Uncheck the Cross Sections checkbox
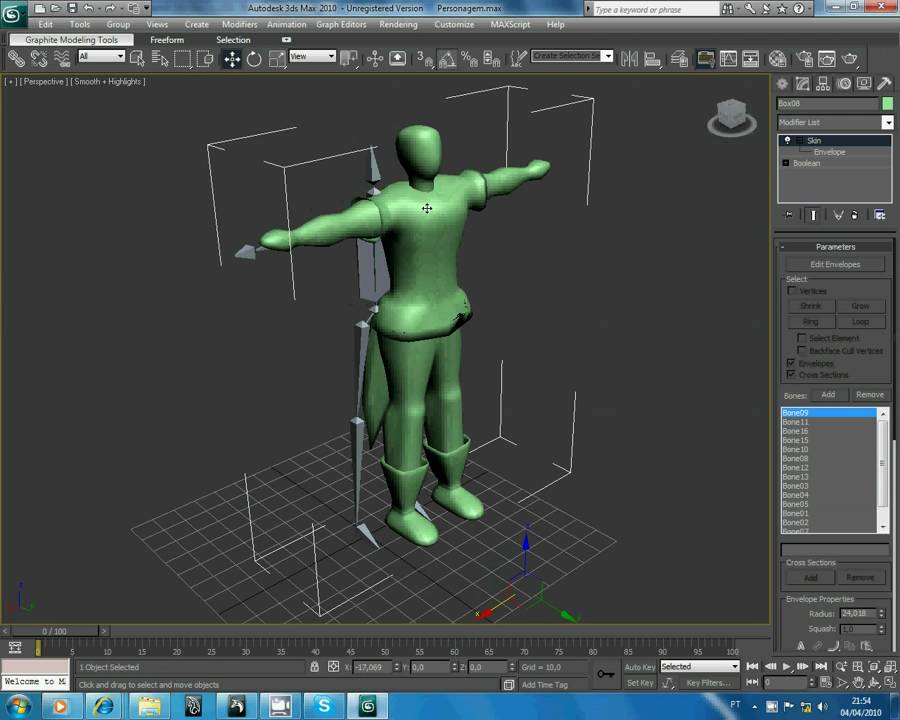Image resolution: width=900 pixels, height=720 pixels. [790, 374]
